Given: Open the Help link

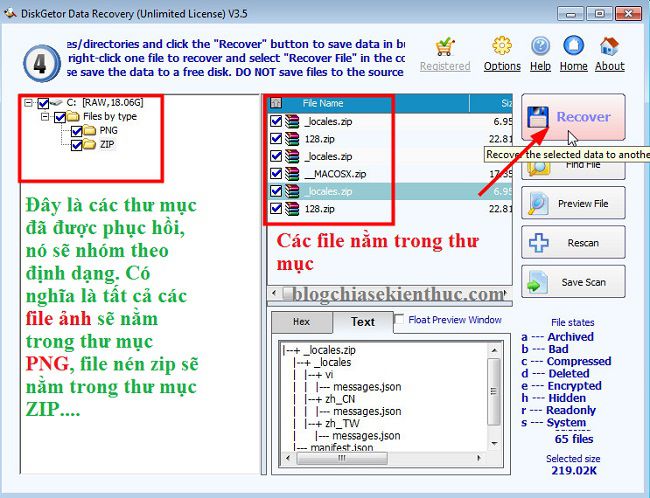Looking at the screenshot, I should click(540, 66).
